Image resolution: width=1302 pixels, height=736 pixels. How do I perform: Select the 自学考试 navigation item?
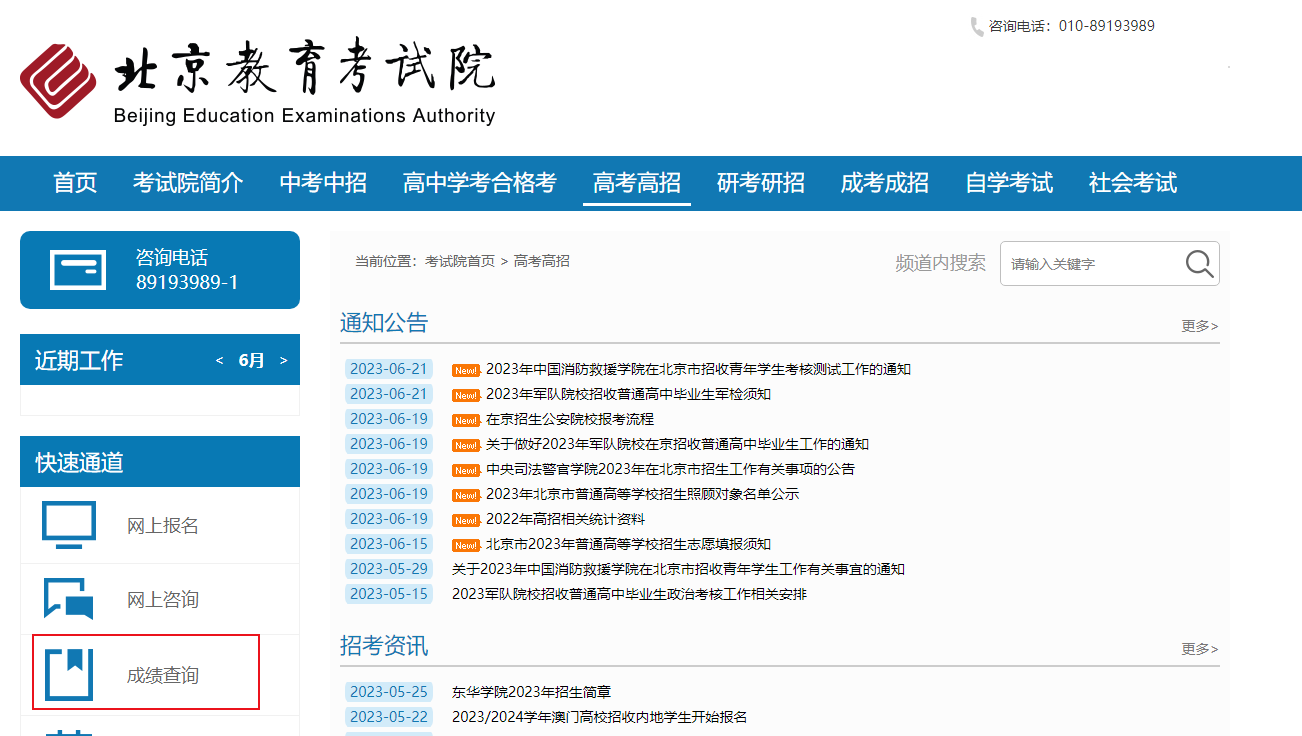tap(1009, 183)
